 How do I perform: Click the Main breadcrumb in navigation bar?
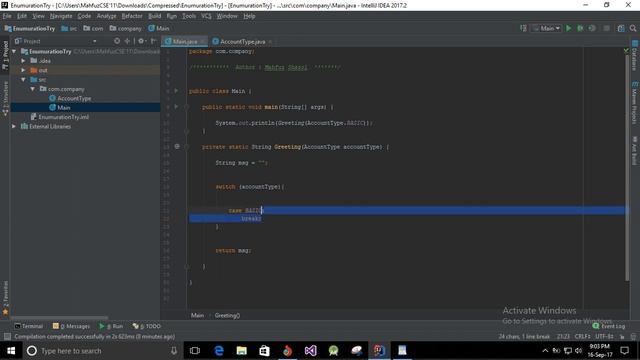(159, 29)
